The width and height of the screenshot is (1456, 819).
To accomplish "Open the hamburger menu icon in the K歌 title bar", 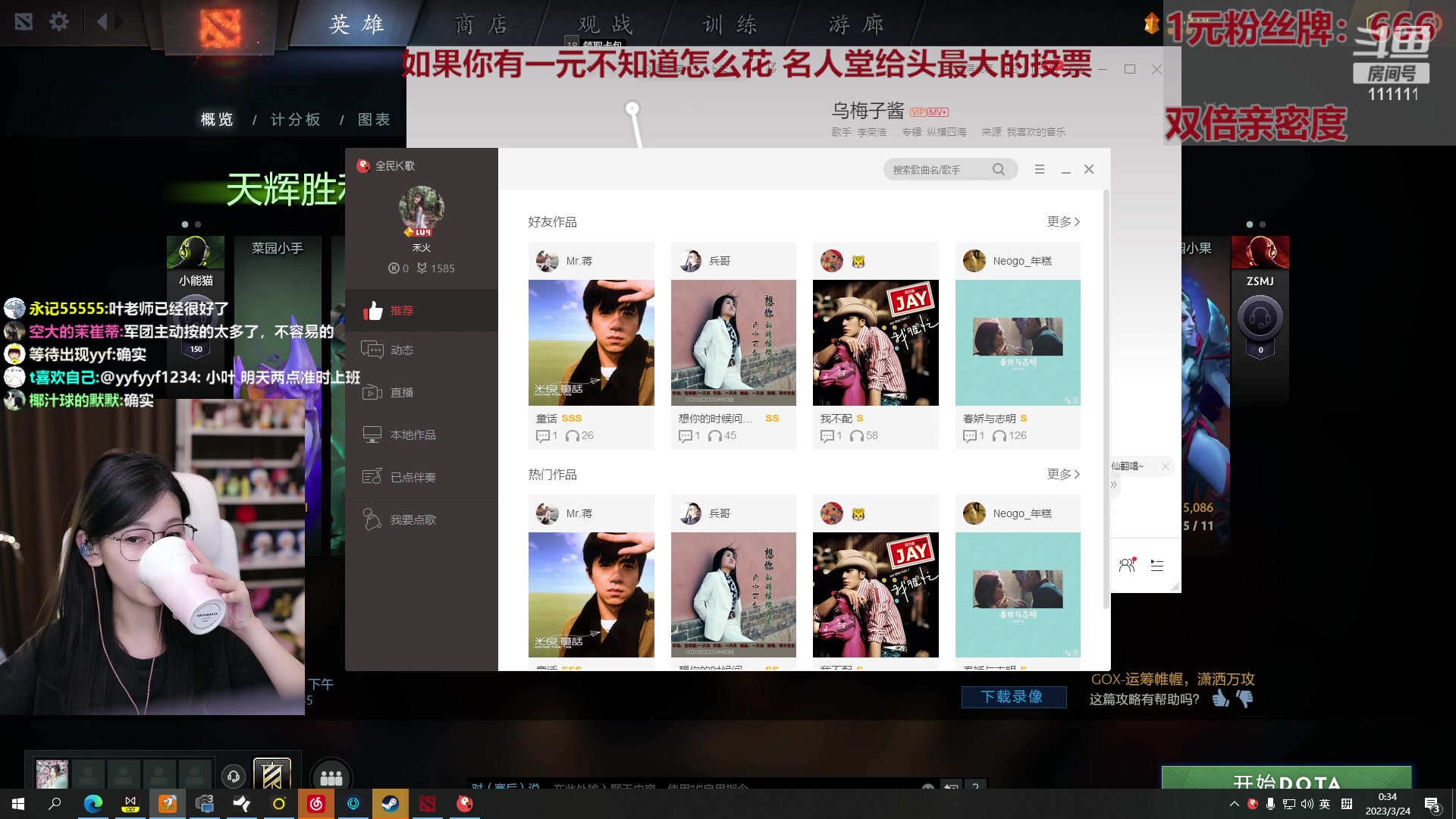I will 1040,170.
